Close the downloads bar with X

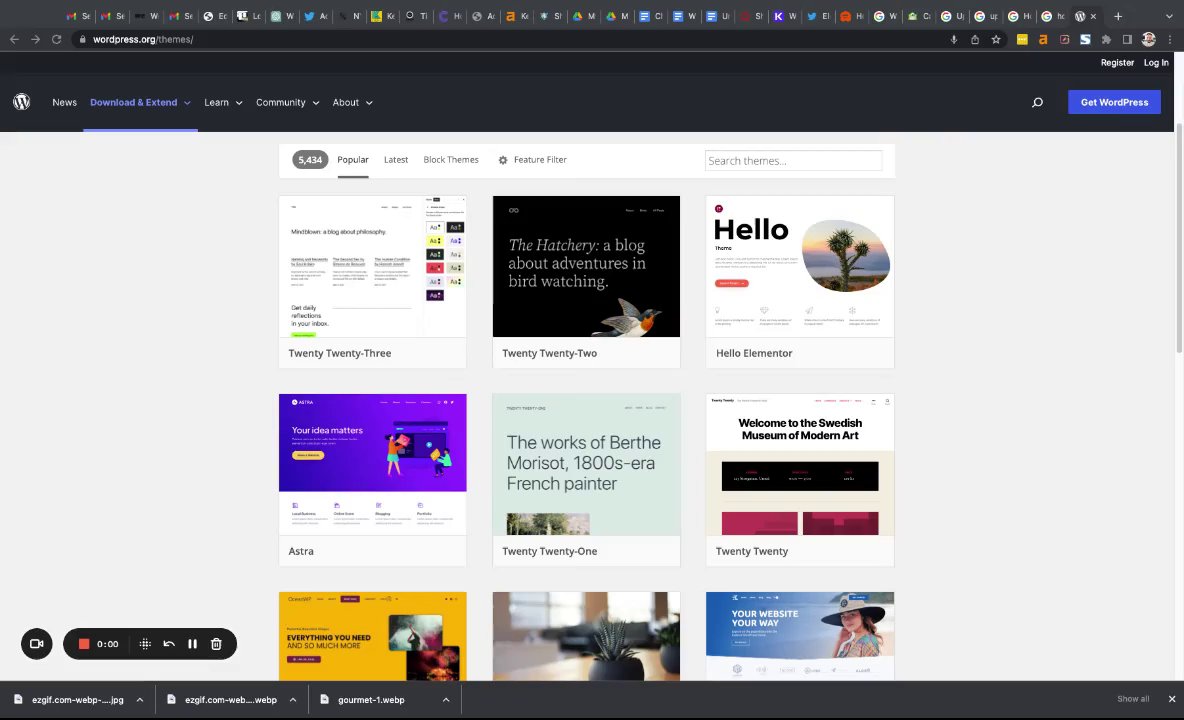[x=1172, y=699]
